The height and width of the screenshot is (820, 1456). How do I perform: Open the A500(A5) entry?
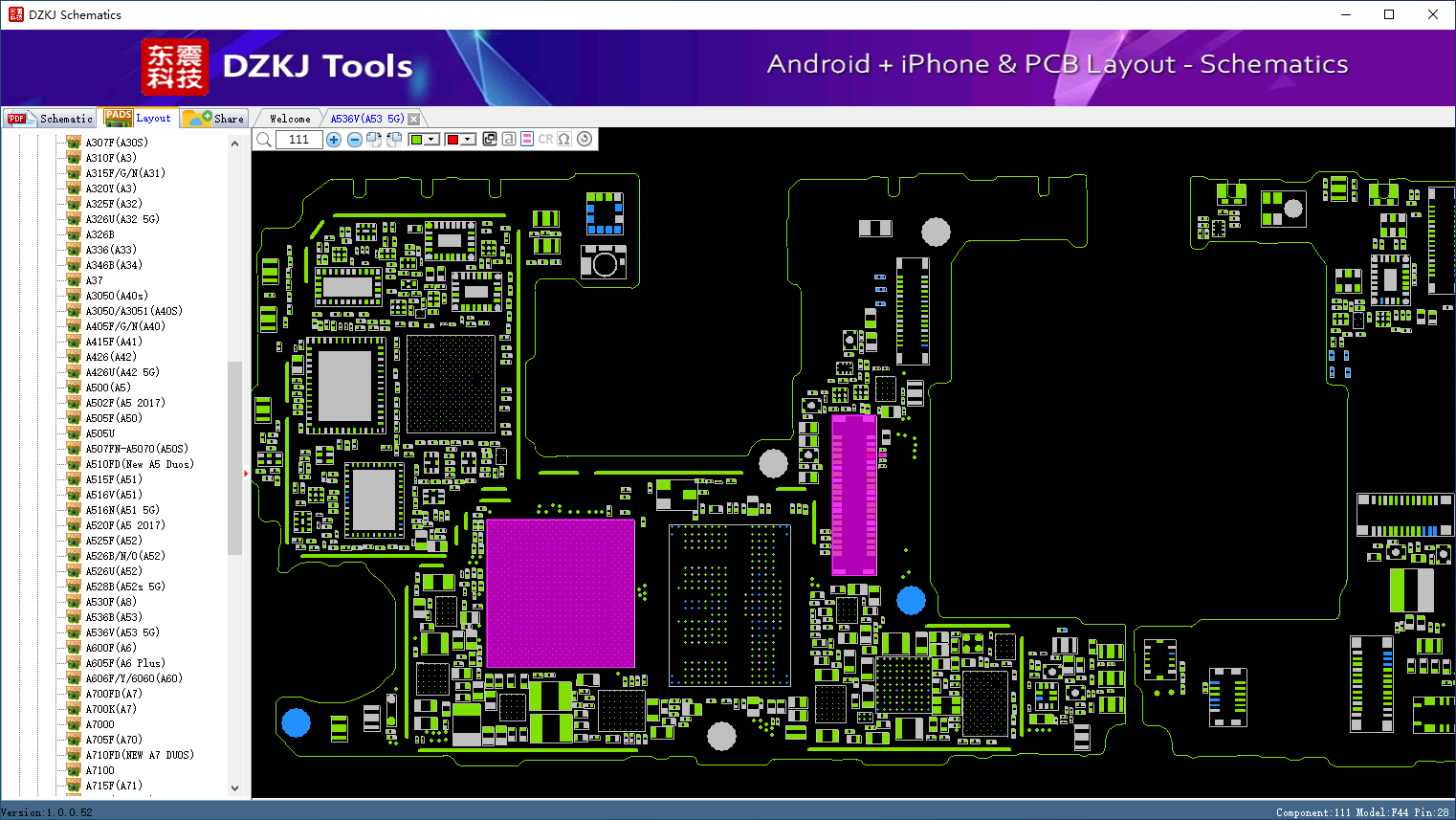click(108, 388)
